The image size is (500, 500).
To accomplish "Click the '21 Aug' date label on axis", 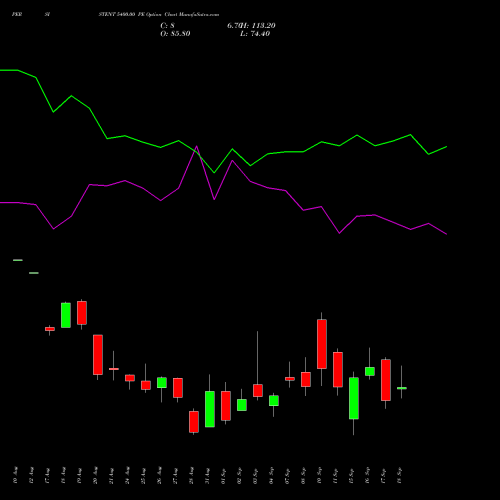I will point(112,476).
